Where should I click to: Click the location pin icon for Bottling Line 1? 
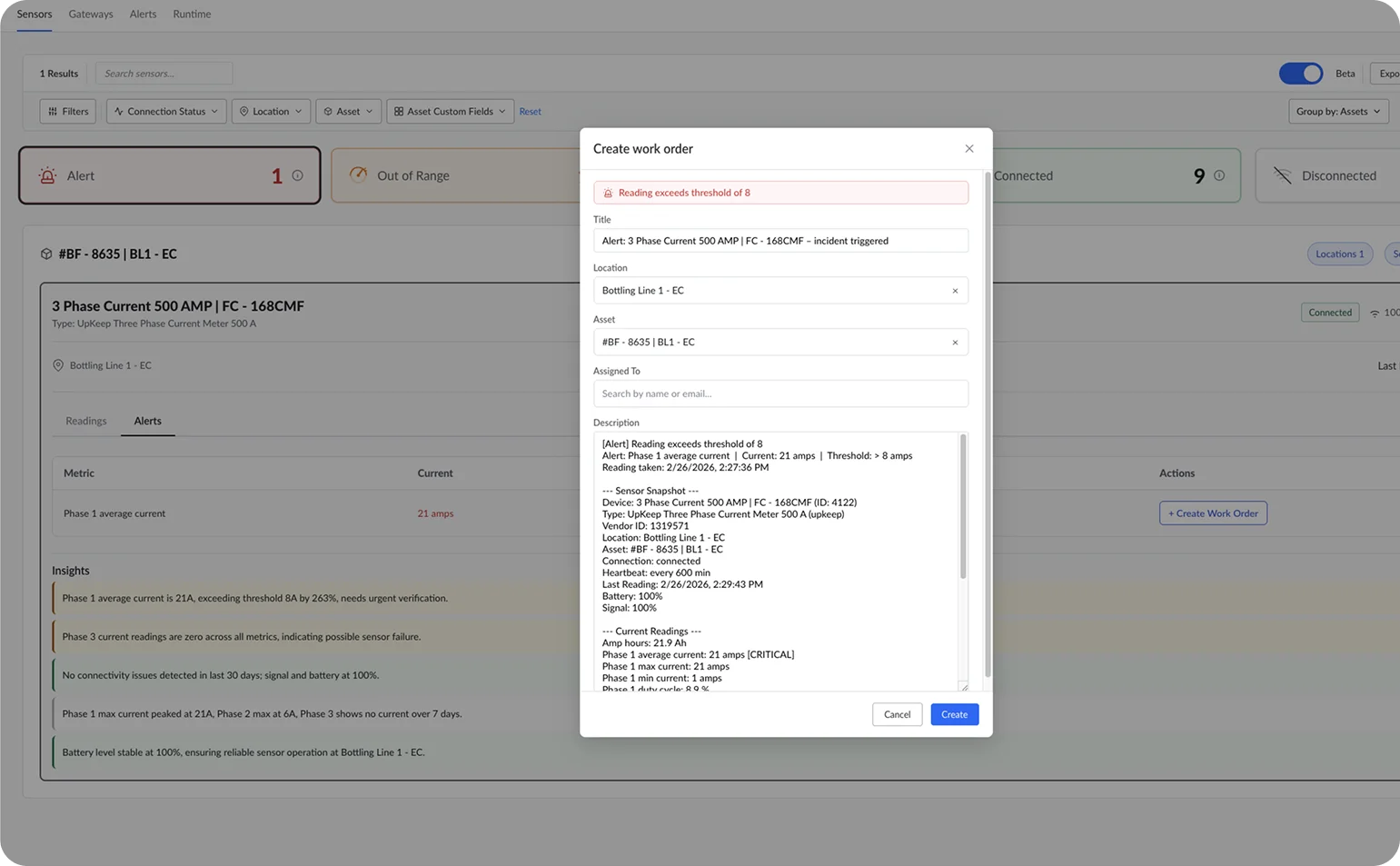pos(57,364)
